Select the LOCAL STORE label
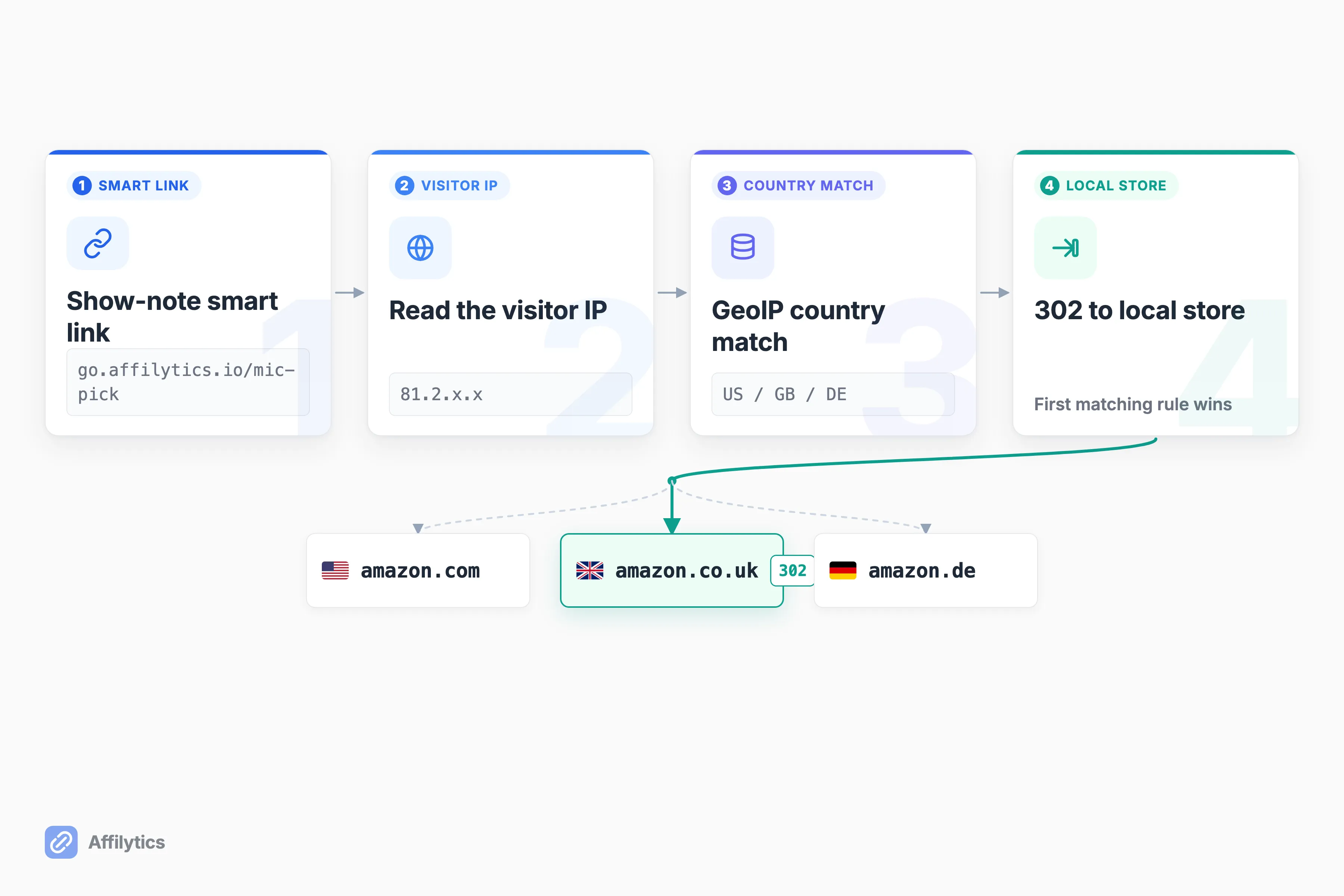This screenshot has width=1344, height=896. click(1116, 186)
